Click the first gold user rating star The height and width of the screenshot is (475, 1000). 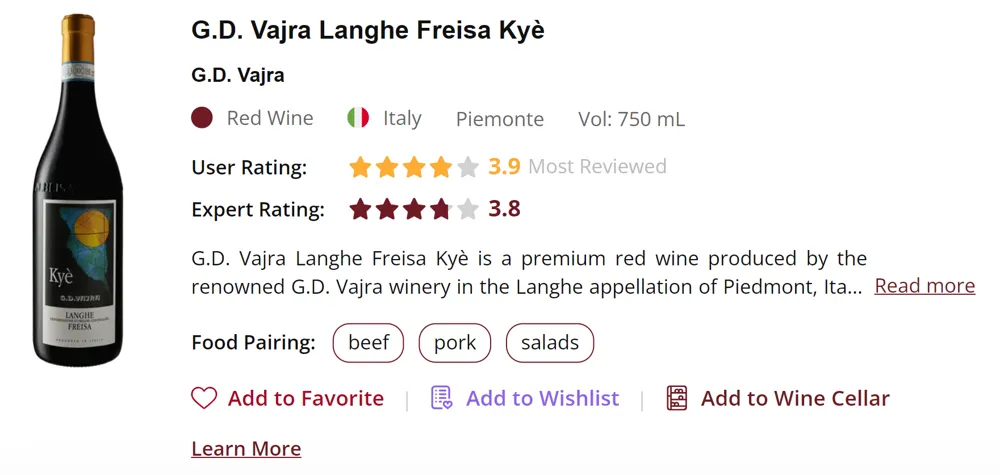coord(360,167)
